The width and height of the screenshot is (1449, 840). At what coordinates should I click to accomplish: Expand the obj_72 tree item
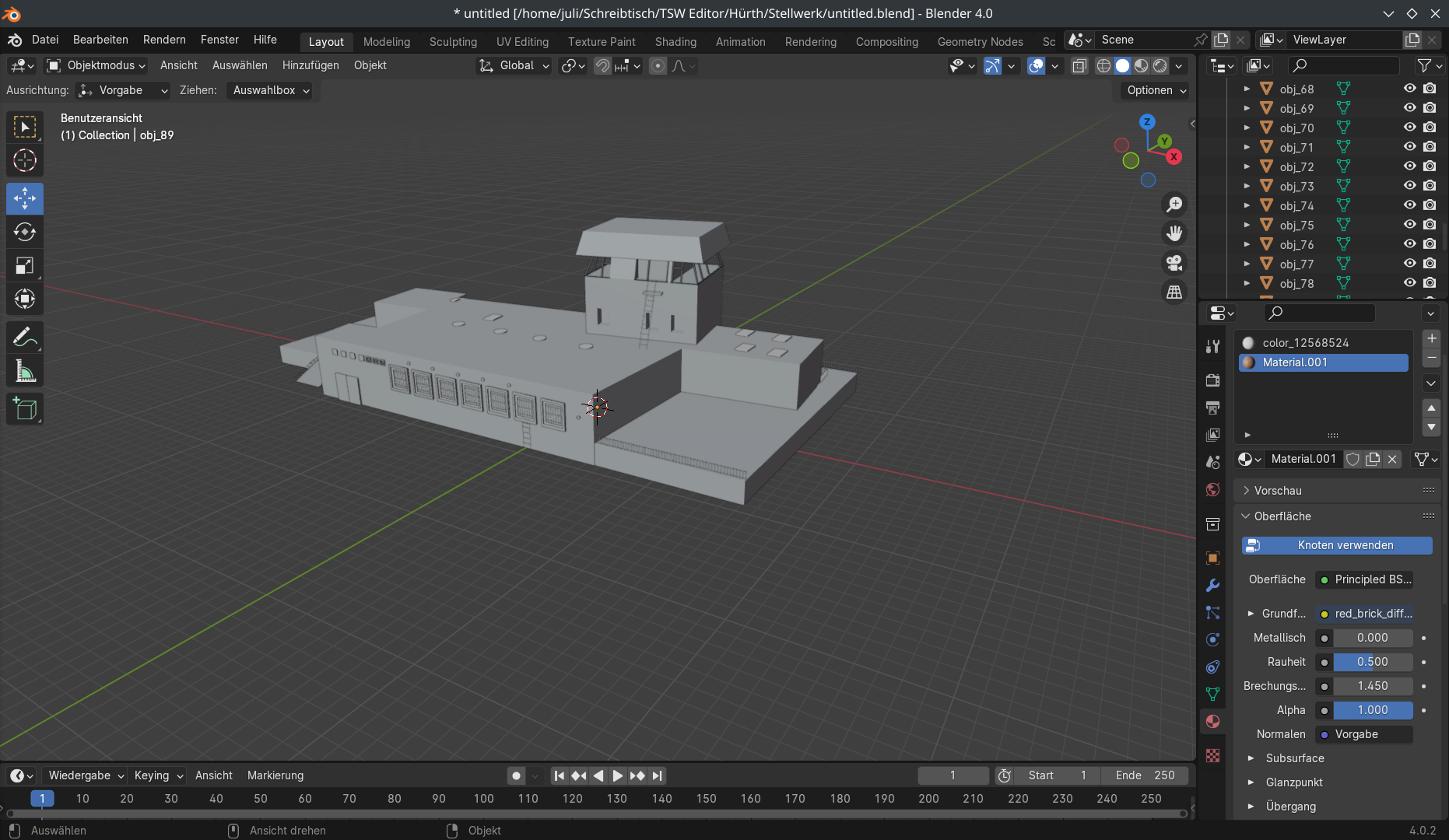coord(1247,166)
